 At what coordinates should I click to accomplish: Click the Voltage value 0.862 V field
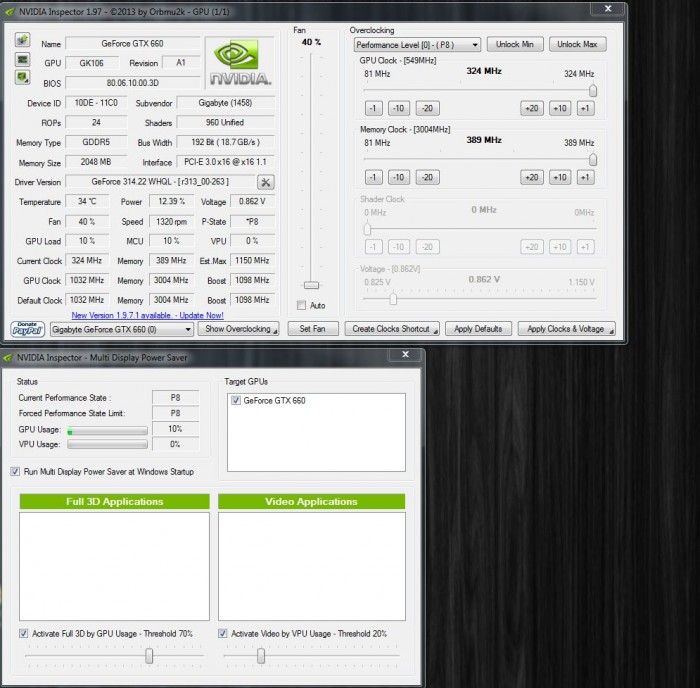tap(252, 201)
